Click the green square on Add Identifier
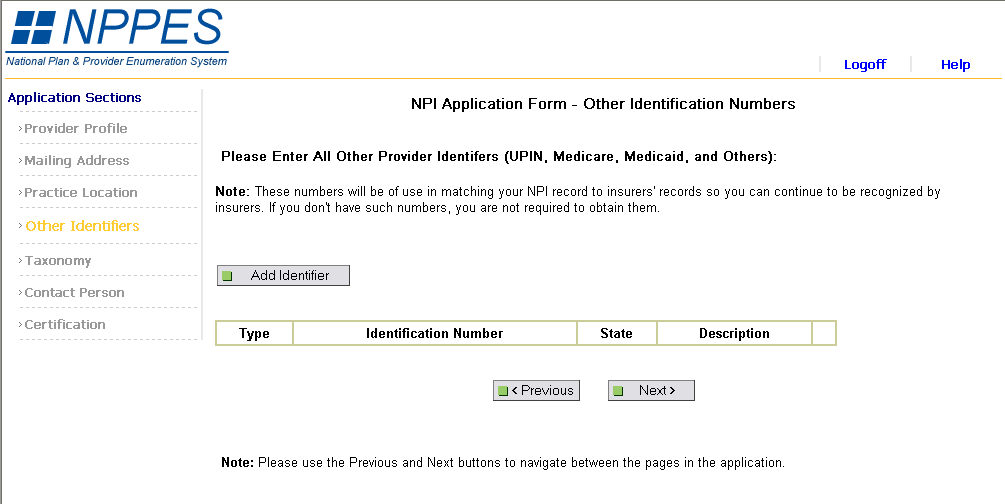Screen dimensions: 1005x504 [x=227, y=276]
